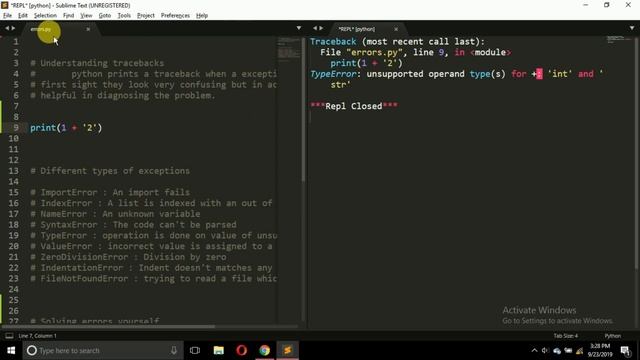Click the volume speaker tray icon

click(545, 351)
